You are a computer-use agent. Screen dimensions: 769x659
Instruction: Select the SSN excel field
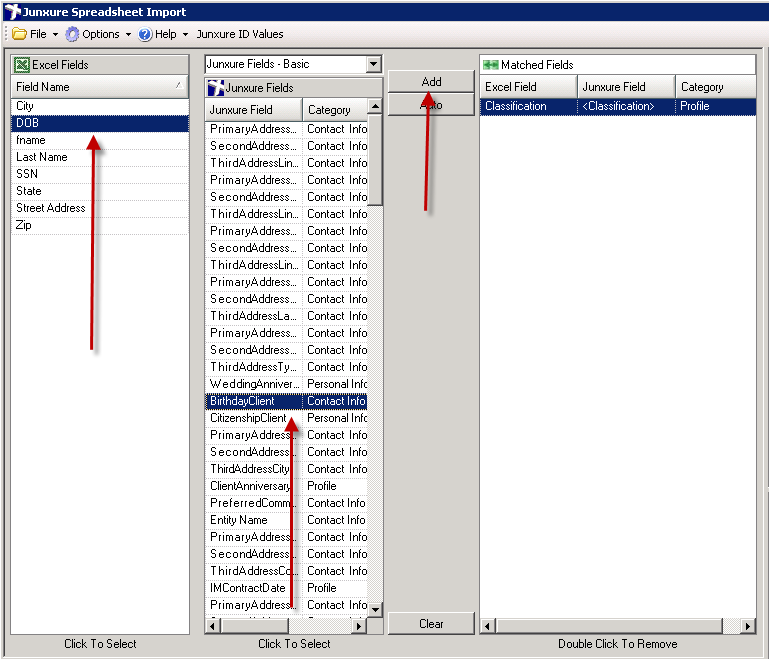click(100, 174)
